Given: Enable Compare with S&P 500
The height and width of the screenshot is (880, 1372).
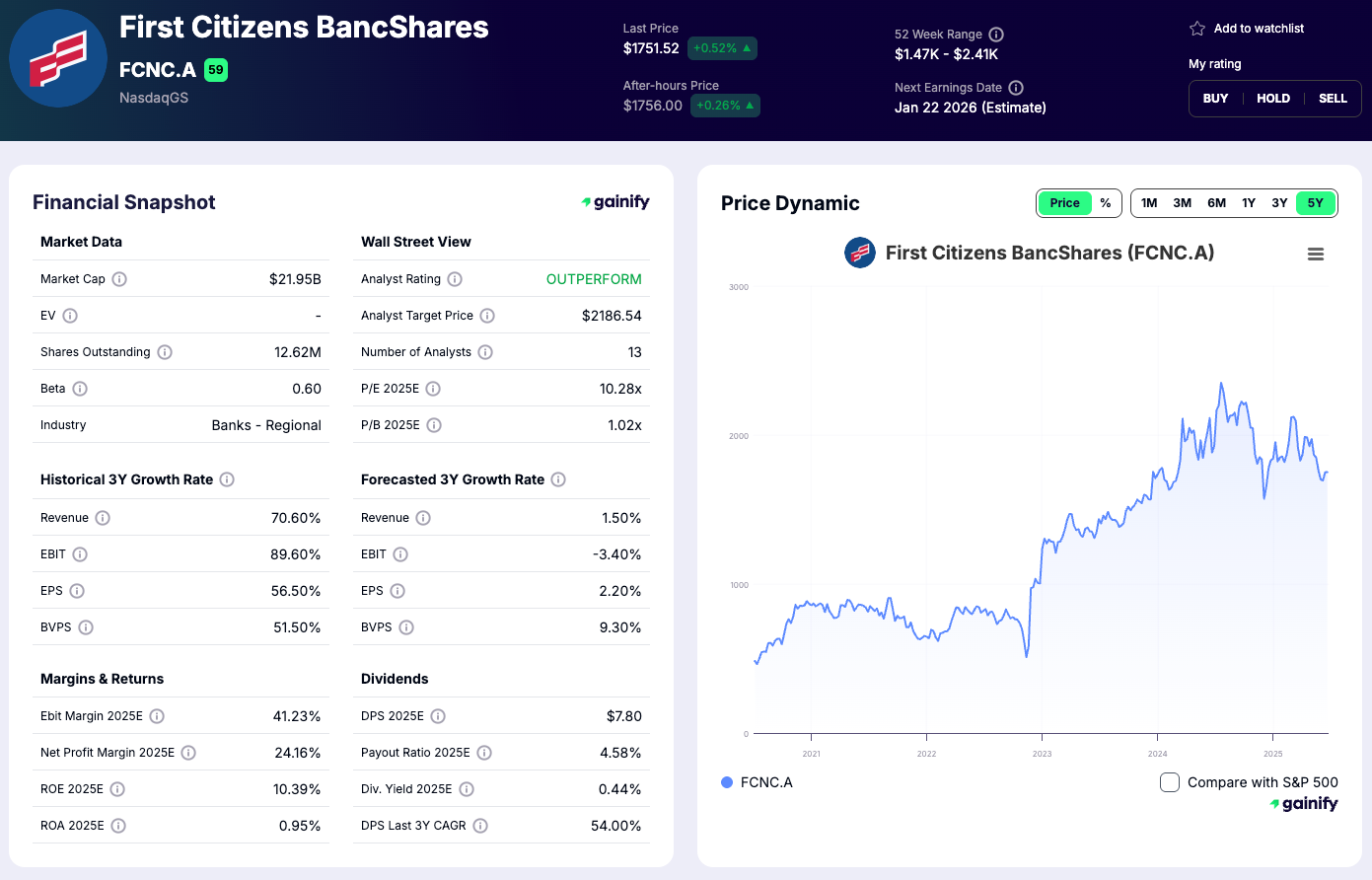Looking at the screenshot, I should pos(1169,781).
